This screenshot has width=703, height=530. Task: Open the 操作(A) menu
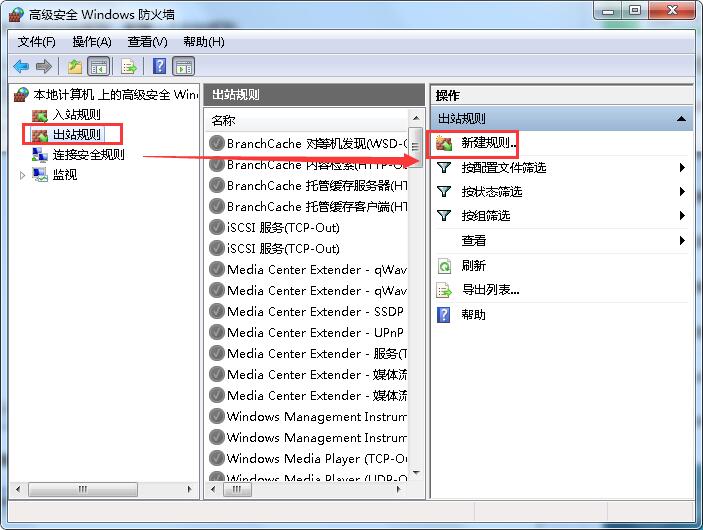pyautogui.click(x=92, y=42)
